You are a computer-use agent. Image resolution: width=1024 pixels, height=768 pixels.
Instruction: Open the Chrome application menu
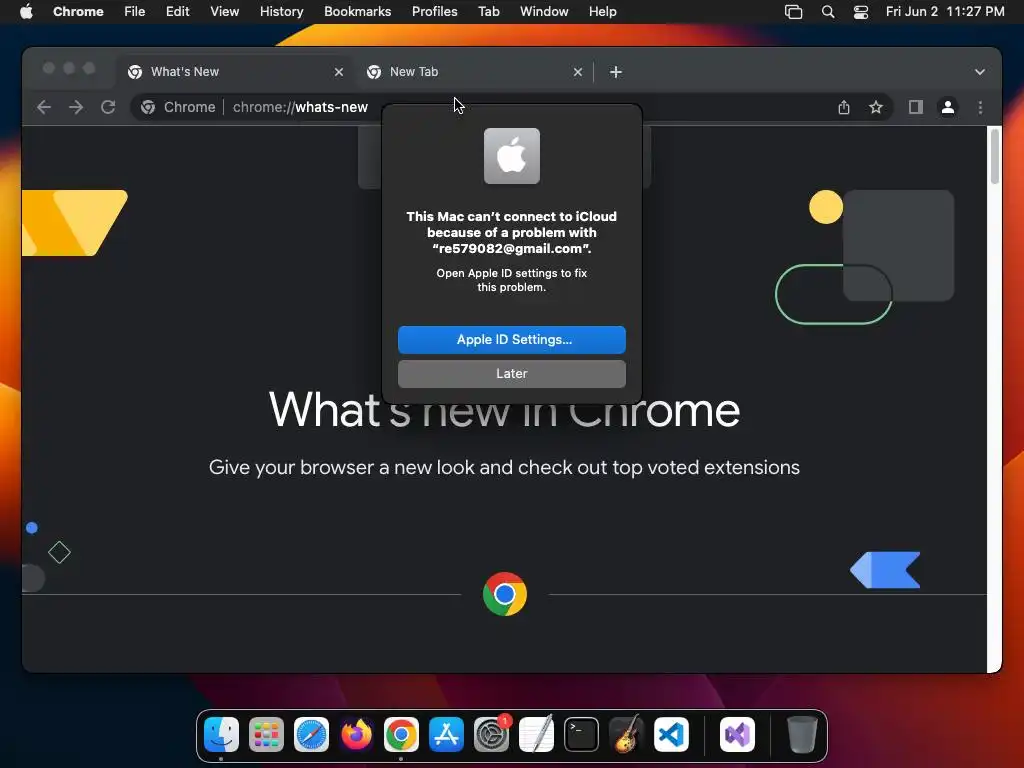[78, 12]
